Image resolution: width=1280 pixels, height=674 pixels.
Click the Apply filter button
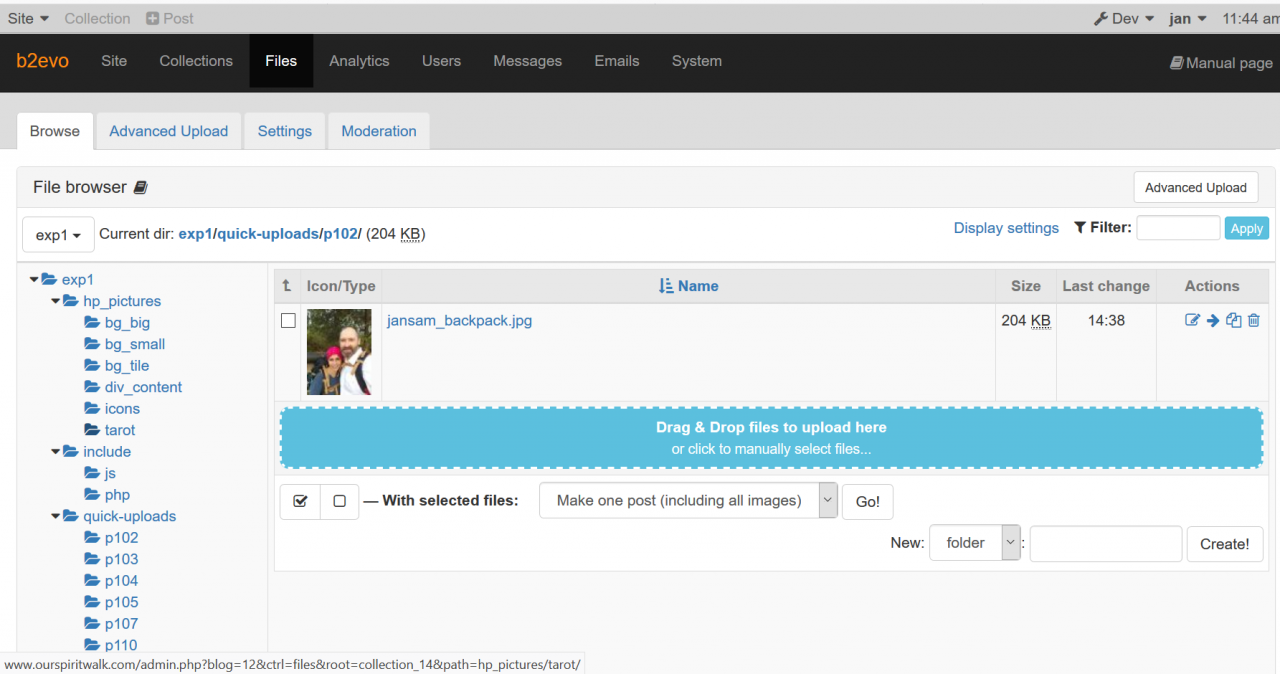pos(1246,228)
